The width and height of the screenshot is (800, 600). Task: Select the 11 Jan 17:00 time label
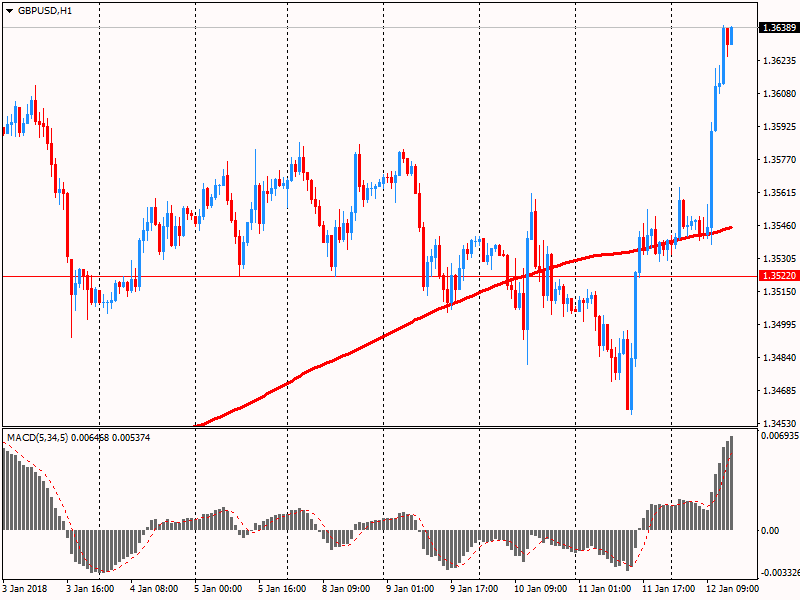[x=670, y=589]
